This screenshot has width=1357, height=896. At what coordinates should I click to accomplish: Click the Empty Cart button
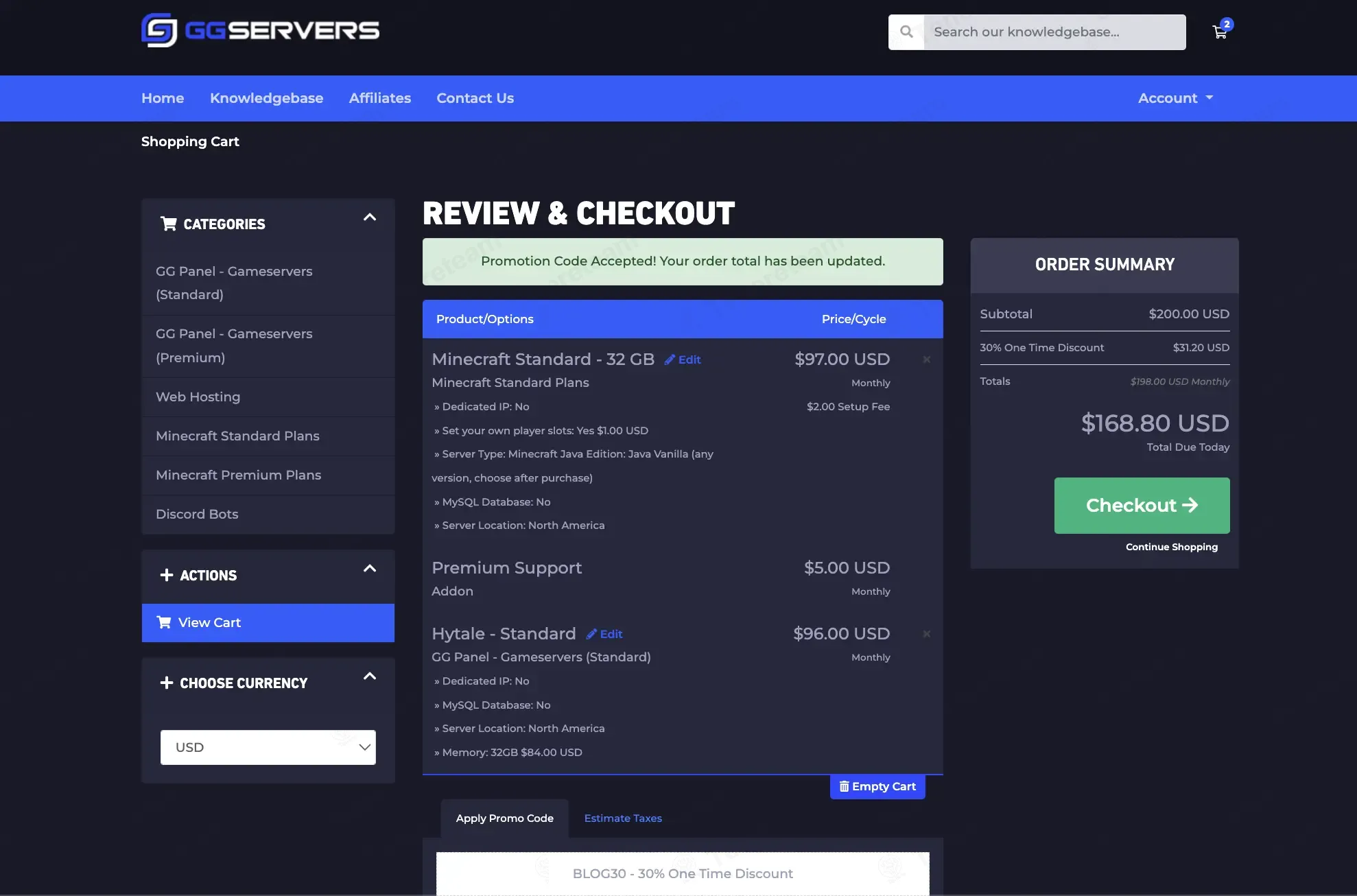tap(877, 786)
